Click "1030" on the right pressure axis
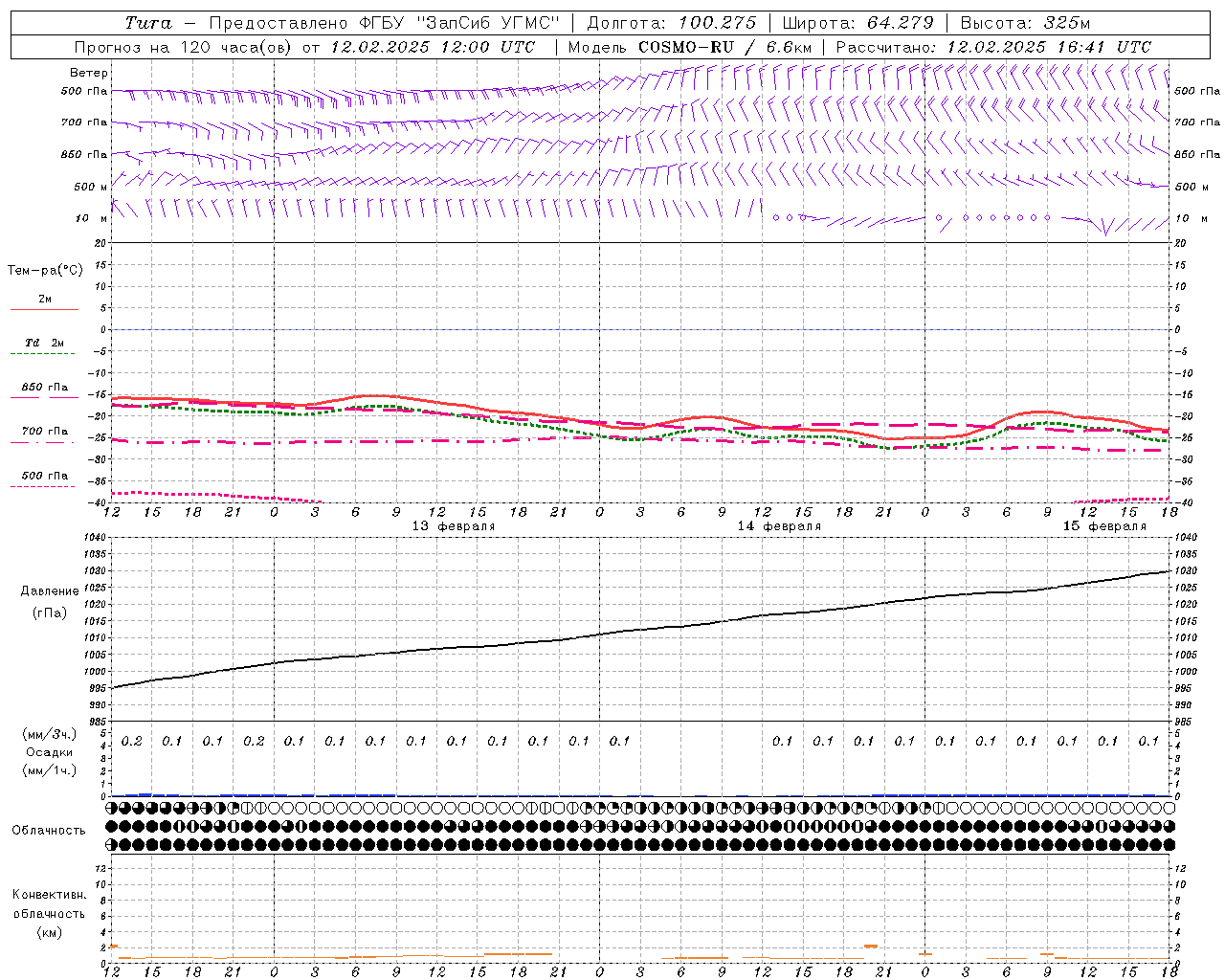The width and height of the screenshot is (1225, 980). (1187, 571)
